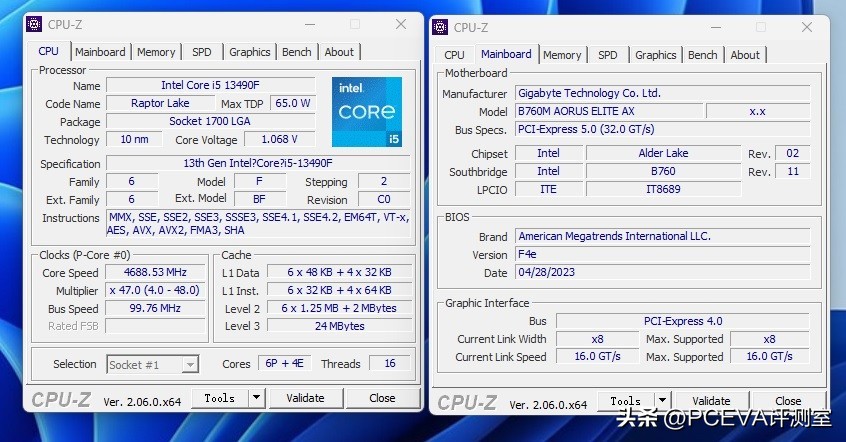Select Mainboard tab in right window
This screenshot has height=442, width=846.
click(506, 54)
